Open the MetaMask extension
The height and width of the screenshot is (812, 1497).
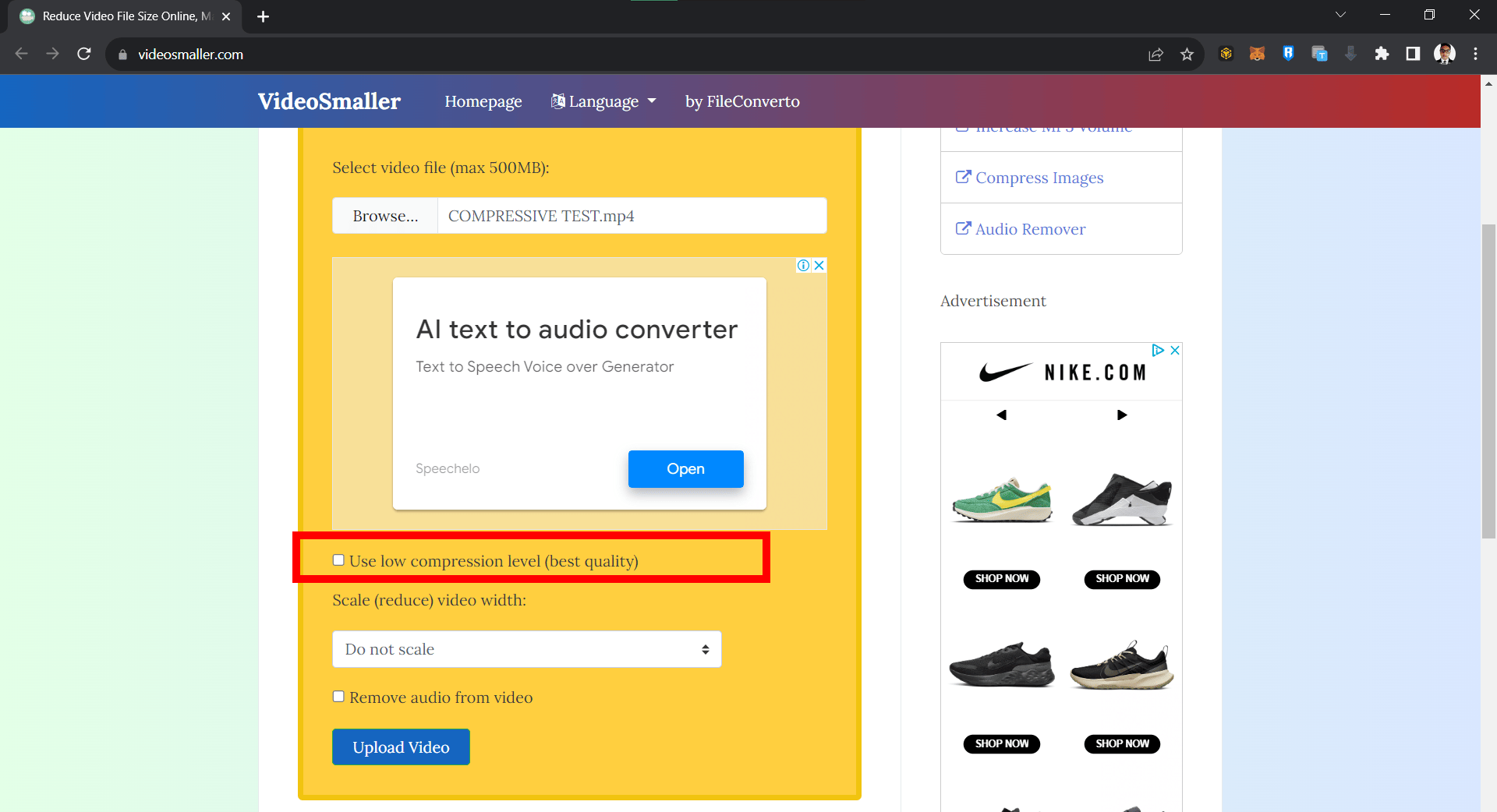1256,53
